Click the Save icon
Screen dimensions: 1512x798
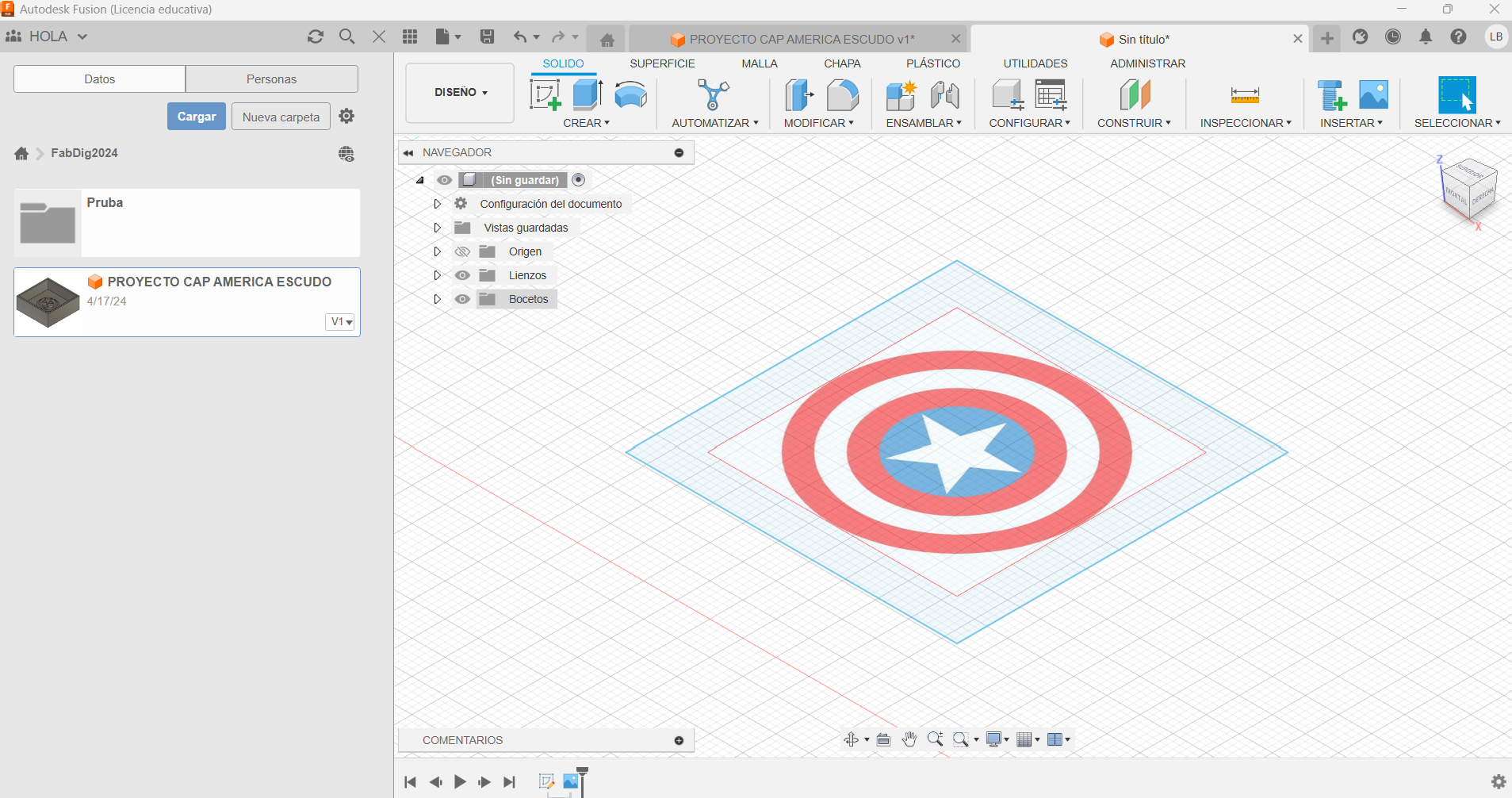[487, 36]
